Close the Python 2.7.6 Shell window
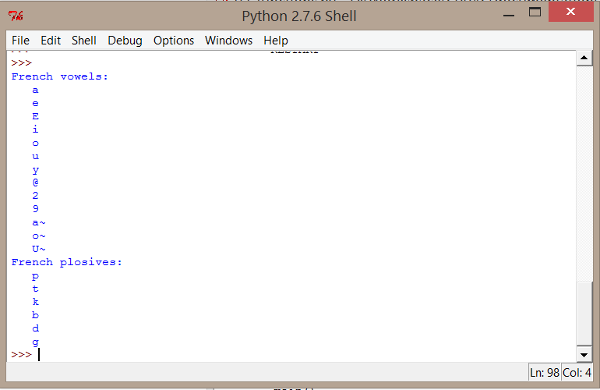 pos(571,12)
